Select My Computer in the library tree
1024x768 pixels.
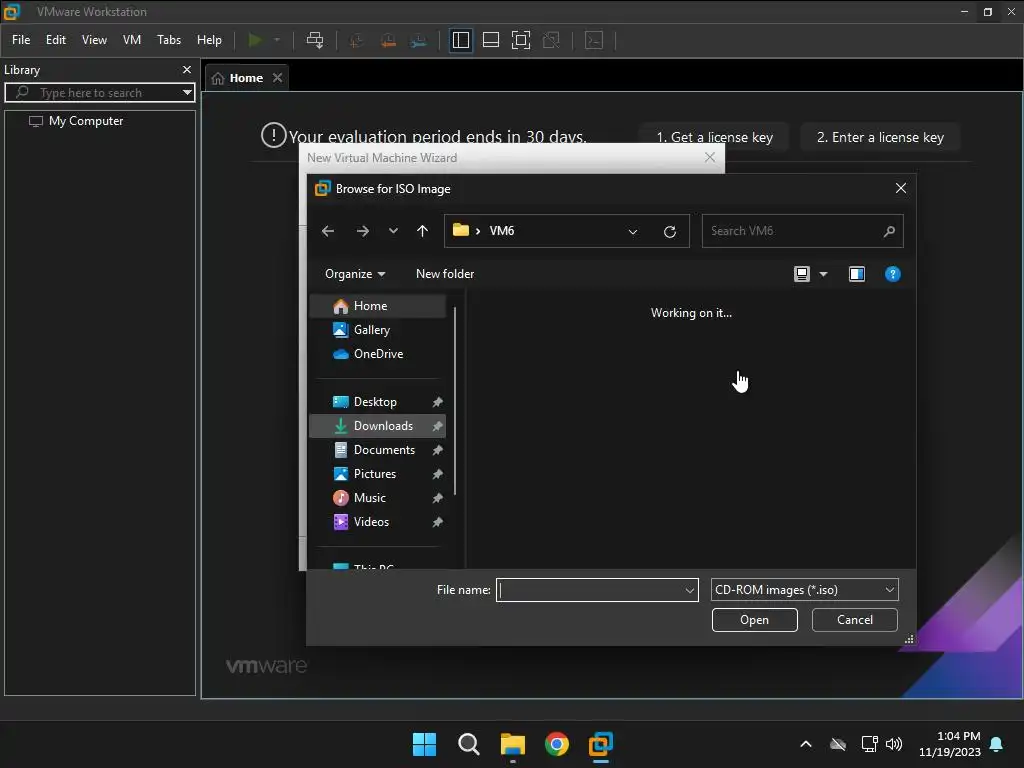pyautogui.click(x=86, y=121)
